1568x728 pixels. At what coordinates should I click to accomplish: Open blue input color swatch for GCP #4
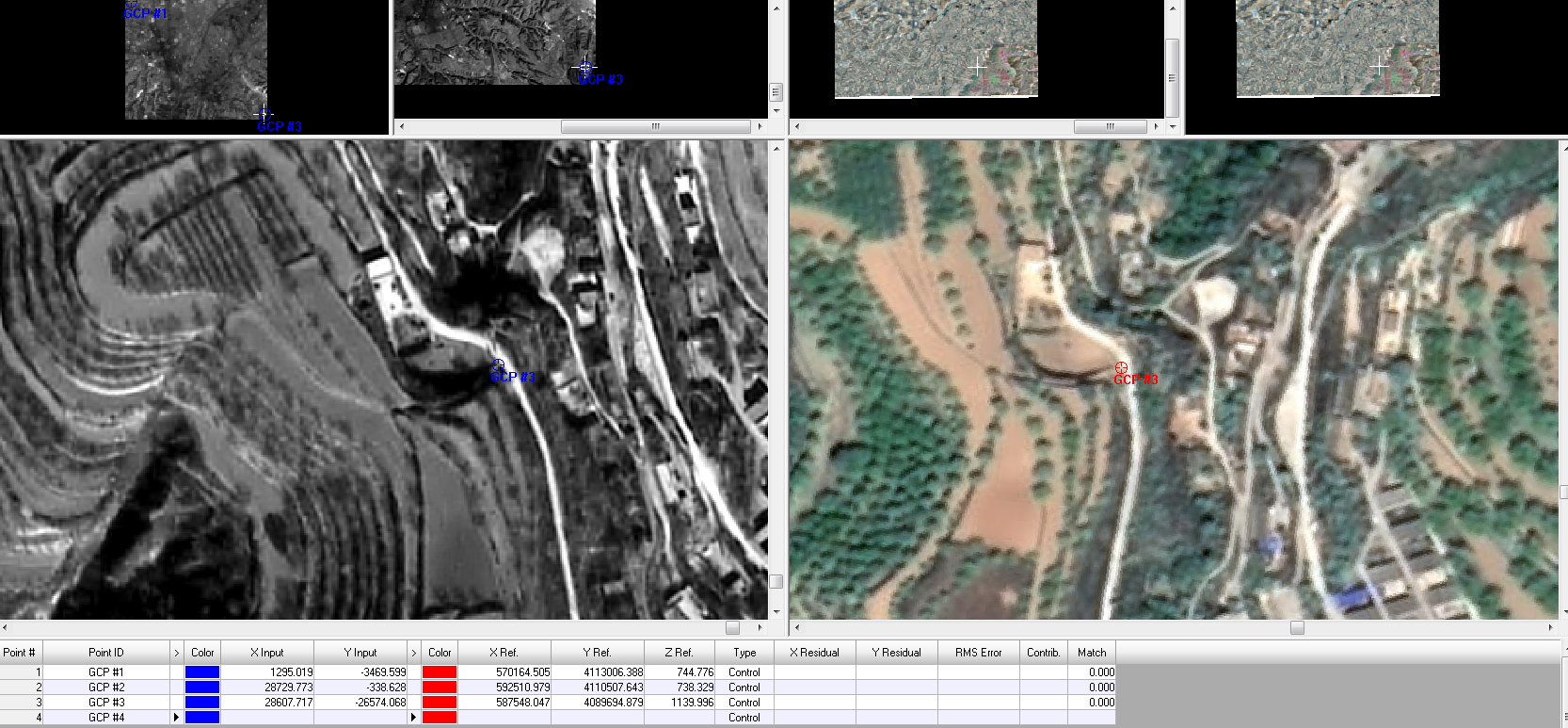202,718
